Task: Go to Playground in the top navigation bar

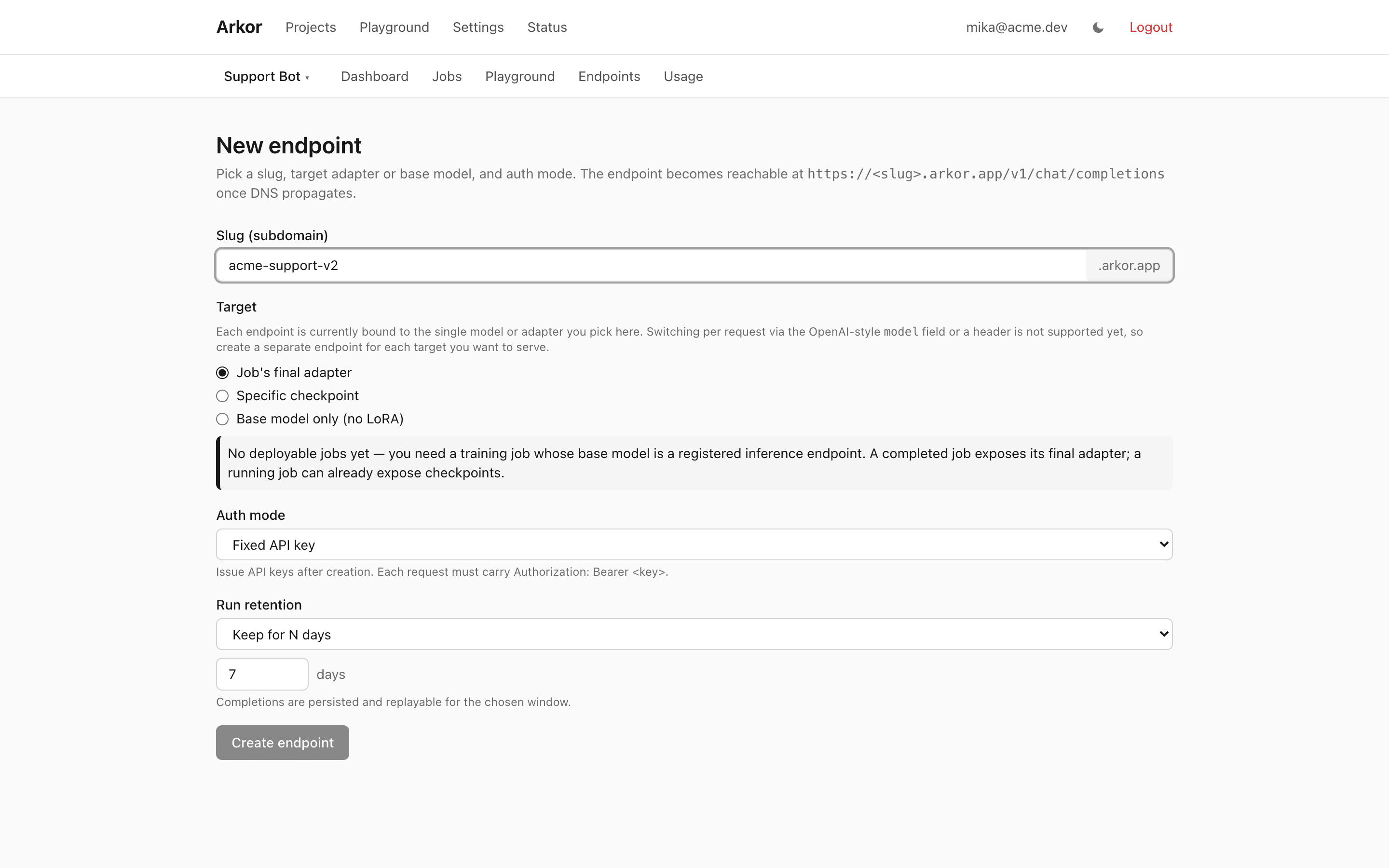Action: (395, 27)
